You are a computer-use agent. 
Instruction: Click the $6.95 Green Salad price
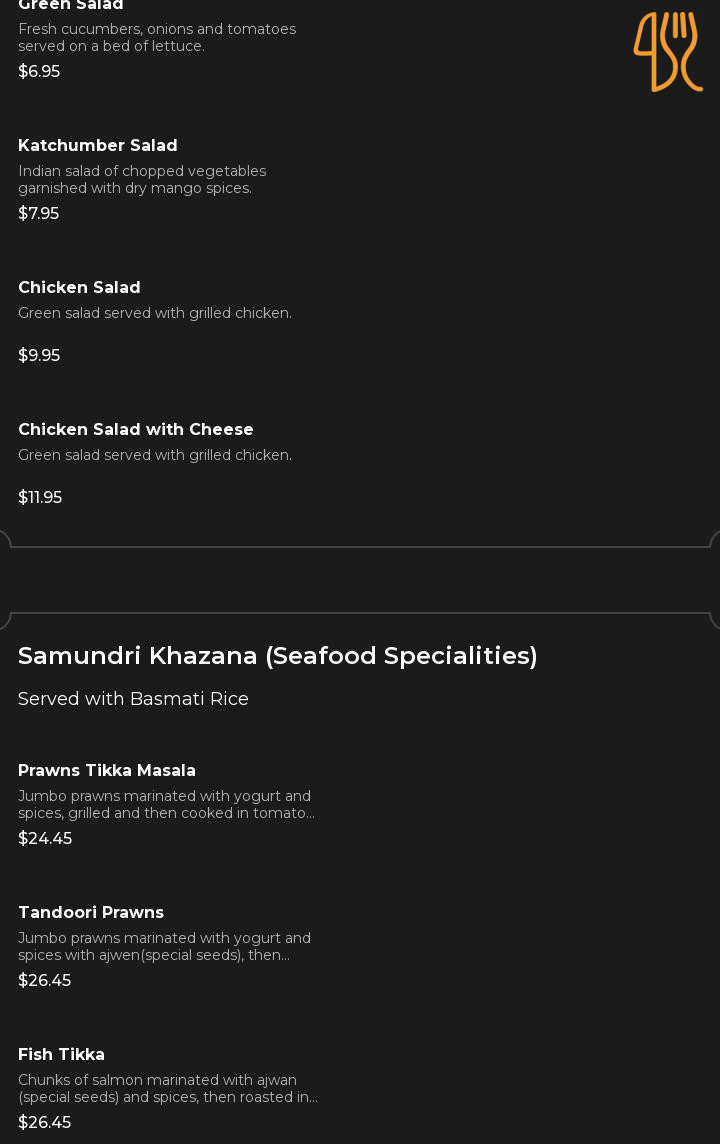[39, 72]
